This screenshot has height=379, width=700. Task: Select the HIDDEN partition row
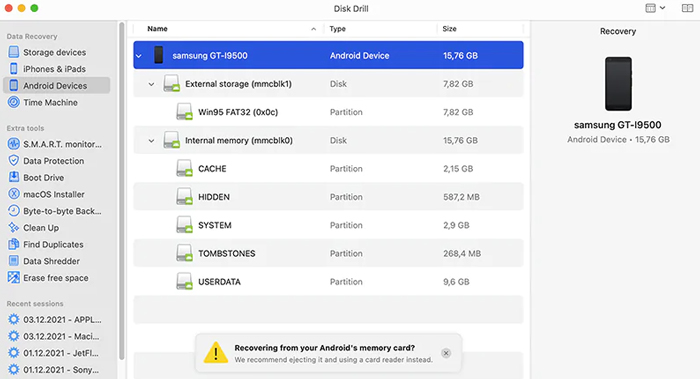coord(328,197)
